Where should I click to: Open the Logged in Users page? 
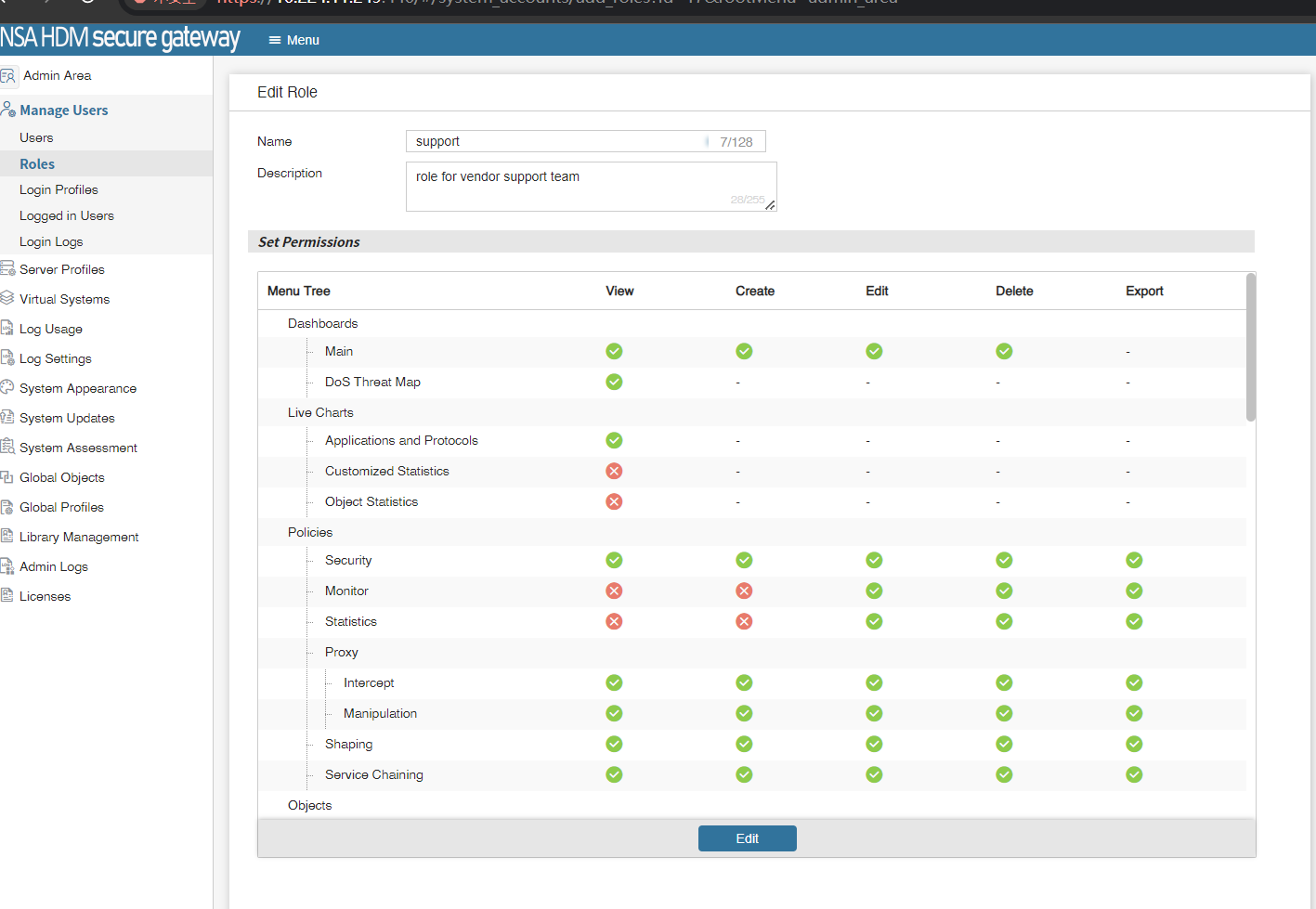(x=67, y=216)
